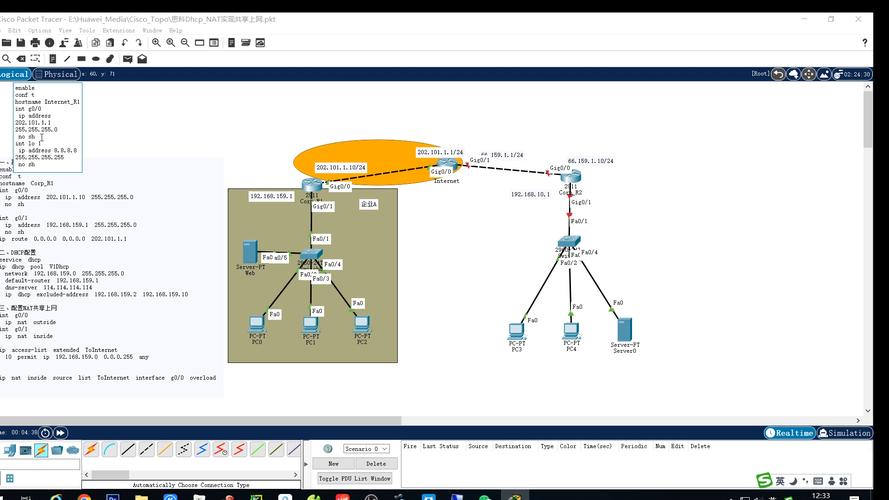Choose the Copper Straight-Through cable
This screenshot has width=889, height=500.
click(x=128, y=450)
